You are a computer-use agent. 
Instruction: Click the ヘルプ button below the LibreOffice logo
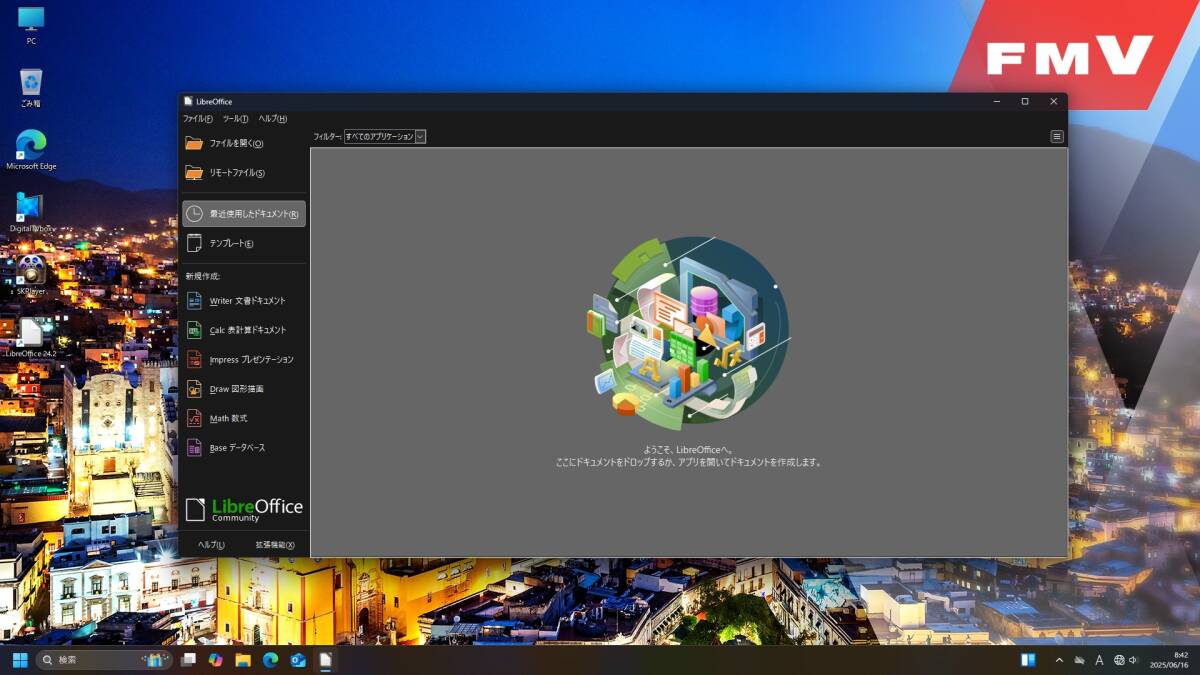211,545
